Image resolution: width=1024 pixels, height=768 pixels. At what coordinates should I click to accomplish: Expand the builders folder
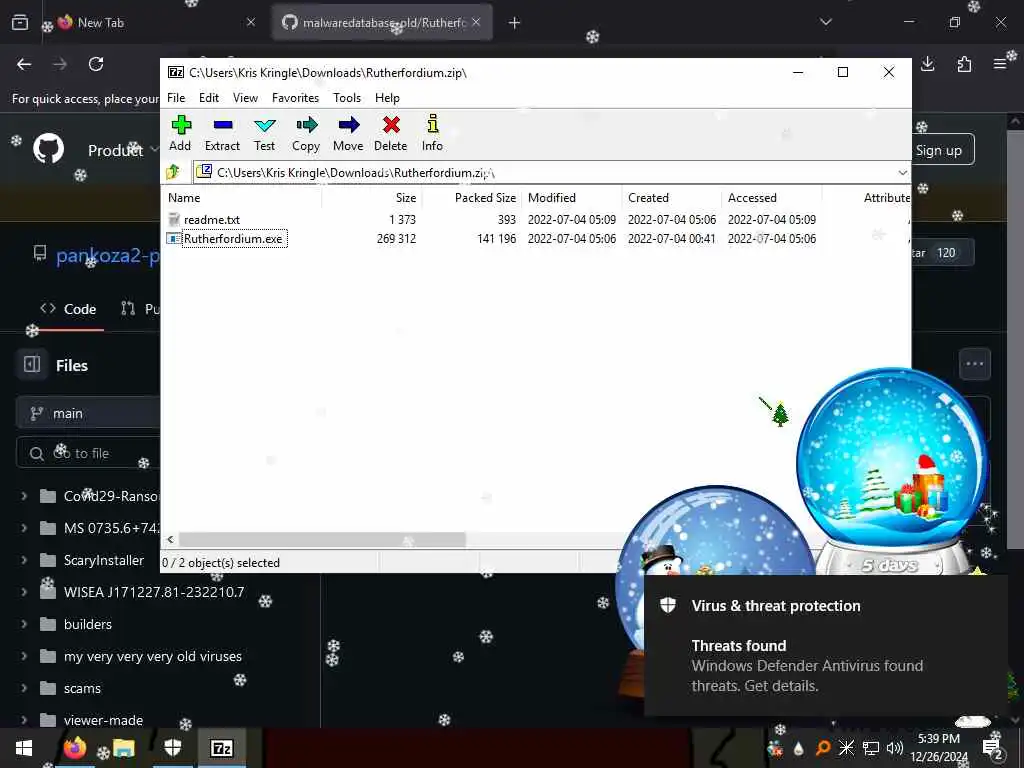pos(24,624)
